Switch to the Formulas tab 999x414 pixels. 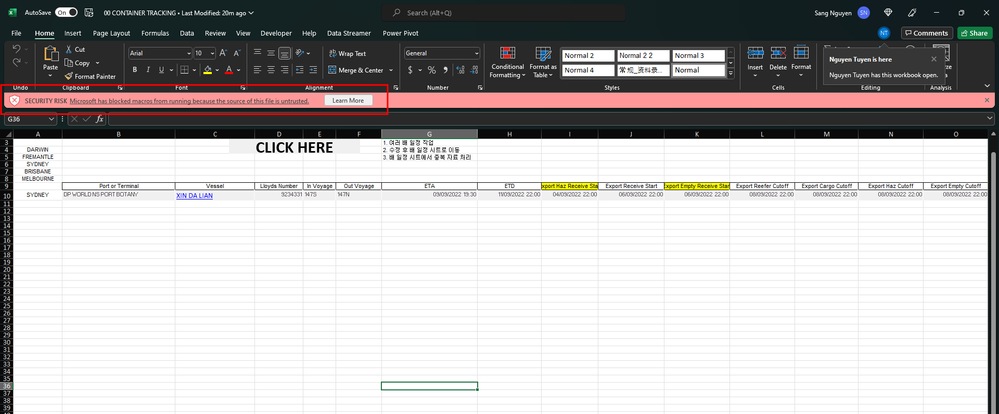(x=155, y=33)
